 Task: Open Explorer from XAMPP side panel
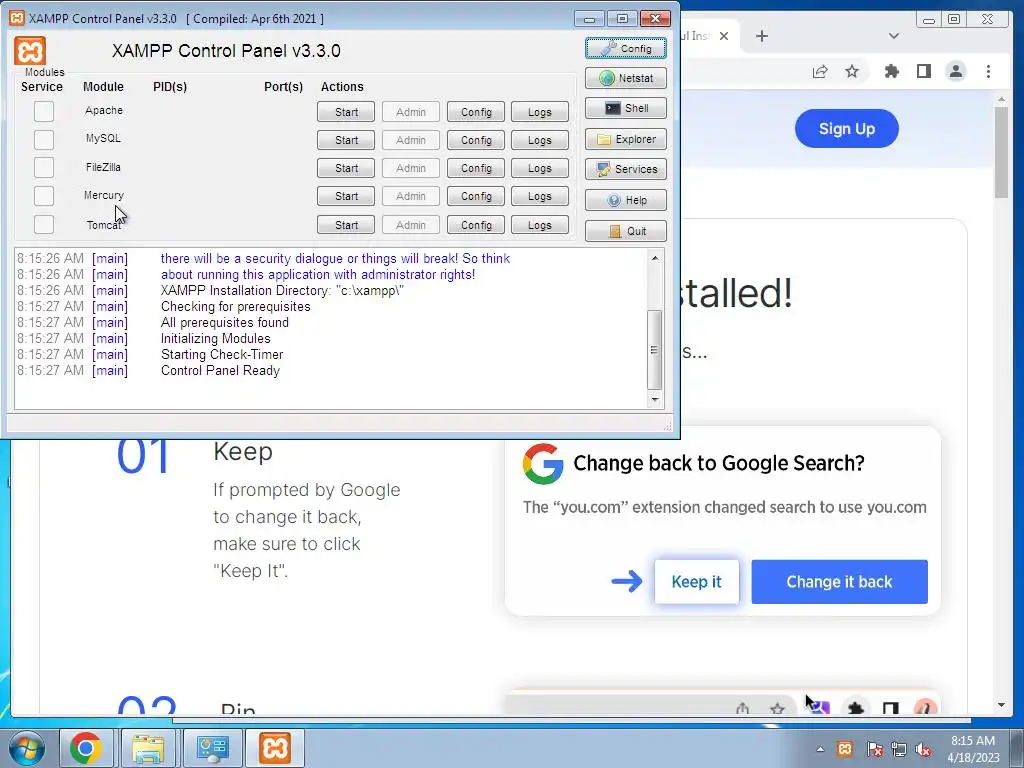pyautogui.click(x=626, y=139)
